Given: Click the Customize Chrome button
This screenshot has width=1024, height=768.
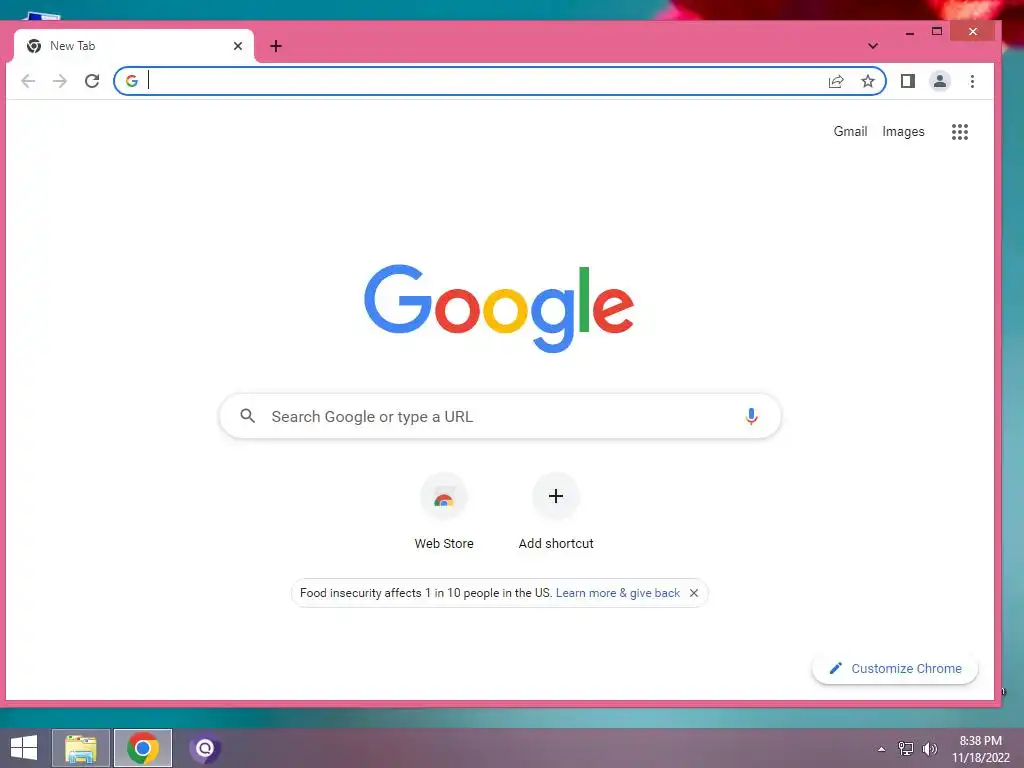Looking at the screenshot, I should (x=895, y=669).
